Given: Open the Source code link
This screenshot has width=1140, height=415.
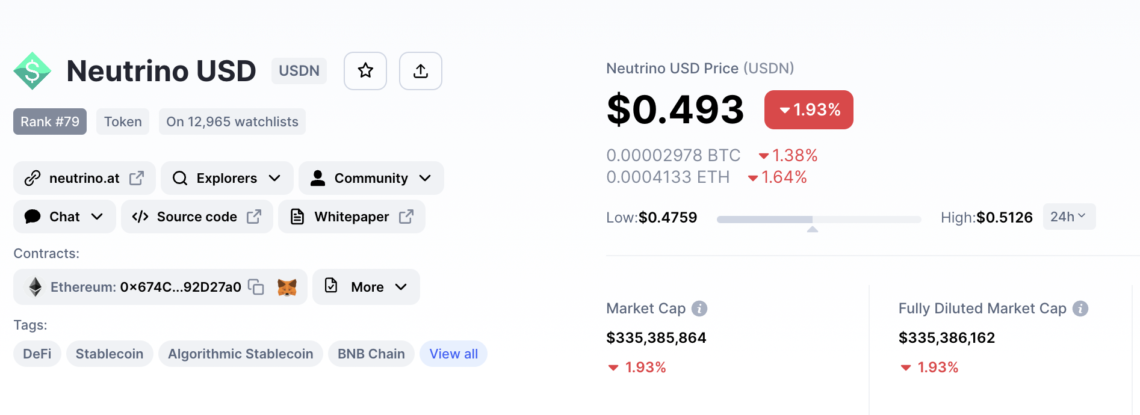Looking at the screenshot, I should tap(197, 217).
